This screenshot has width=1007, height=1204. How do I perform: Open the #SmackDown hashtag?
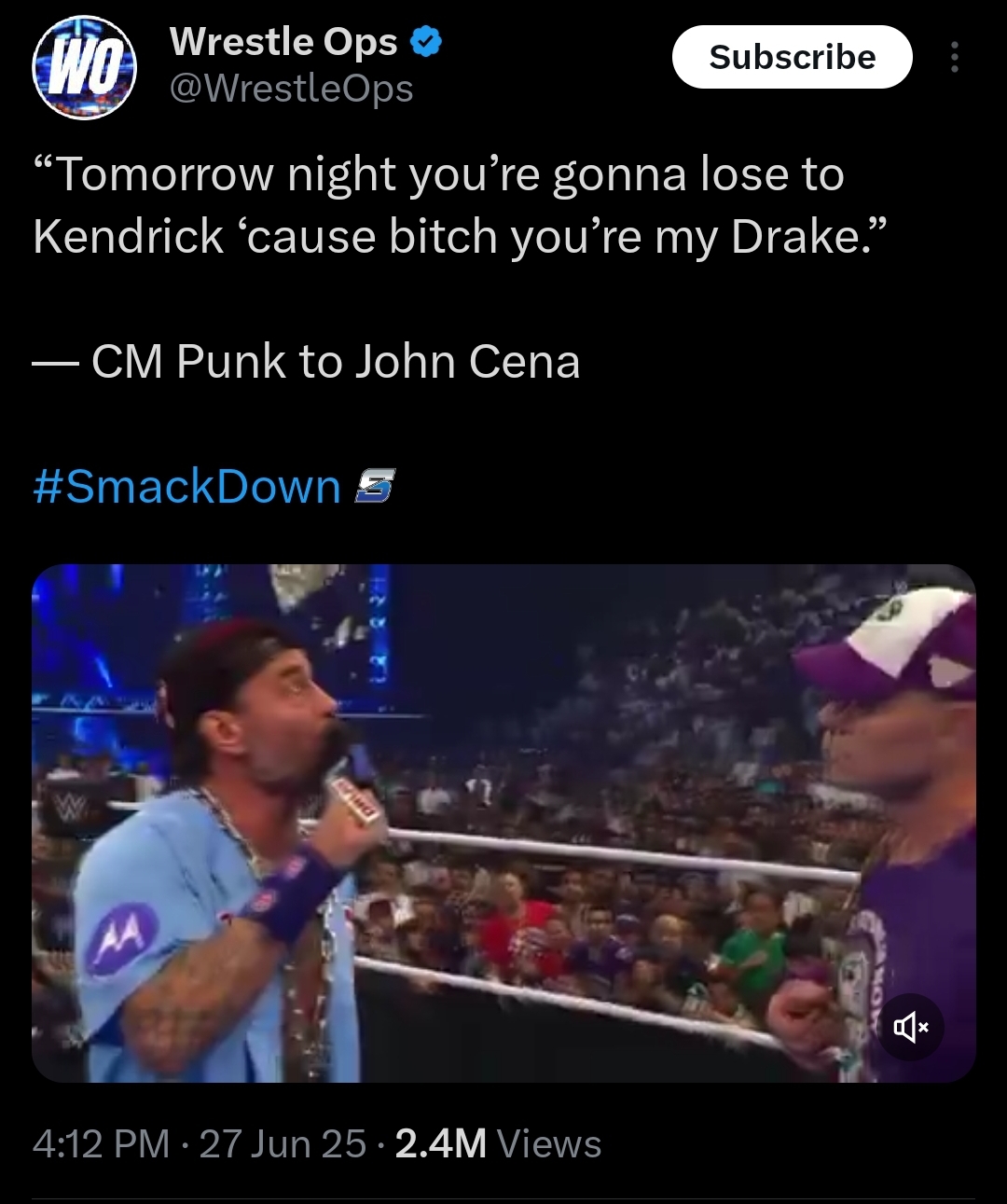pyautogui.click(x=187, y=487)
